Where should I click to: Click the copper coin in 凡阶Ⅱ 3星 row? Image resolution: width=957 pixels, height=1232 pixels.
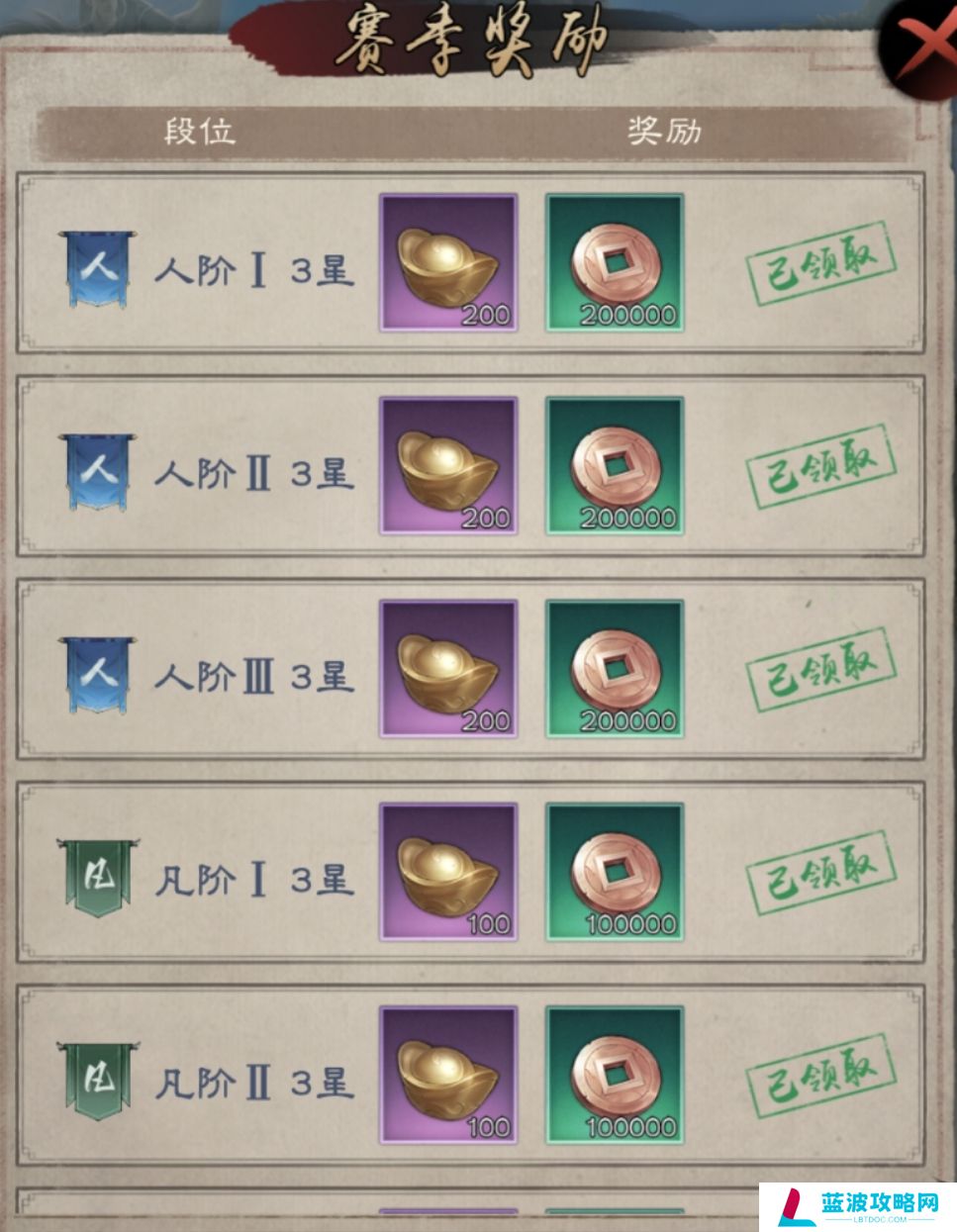click(615, 1075)
